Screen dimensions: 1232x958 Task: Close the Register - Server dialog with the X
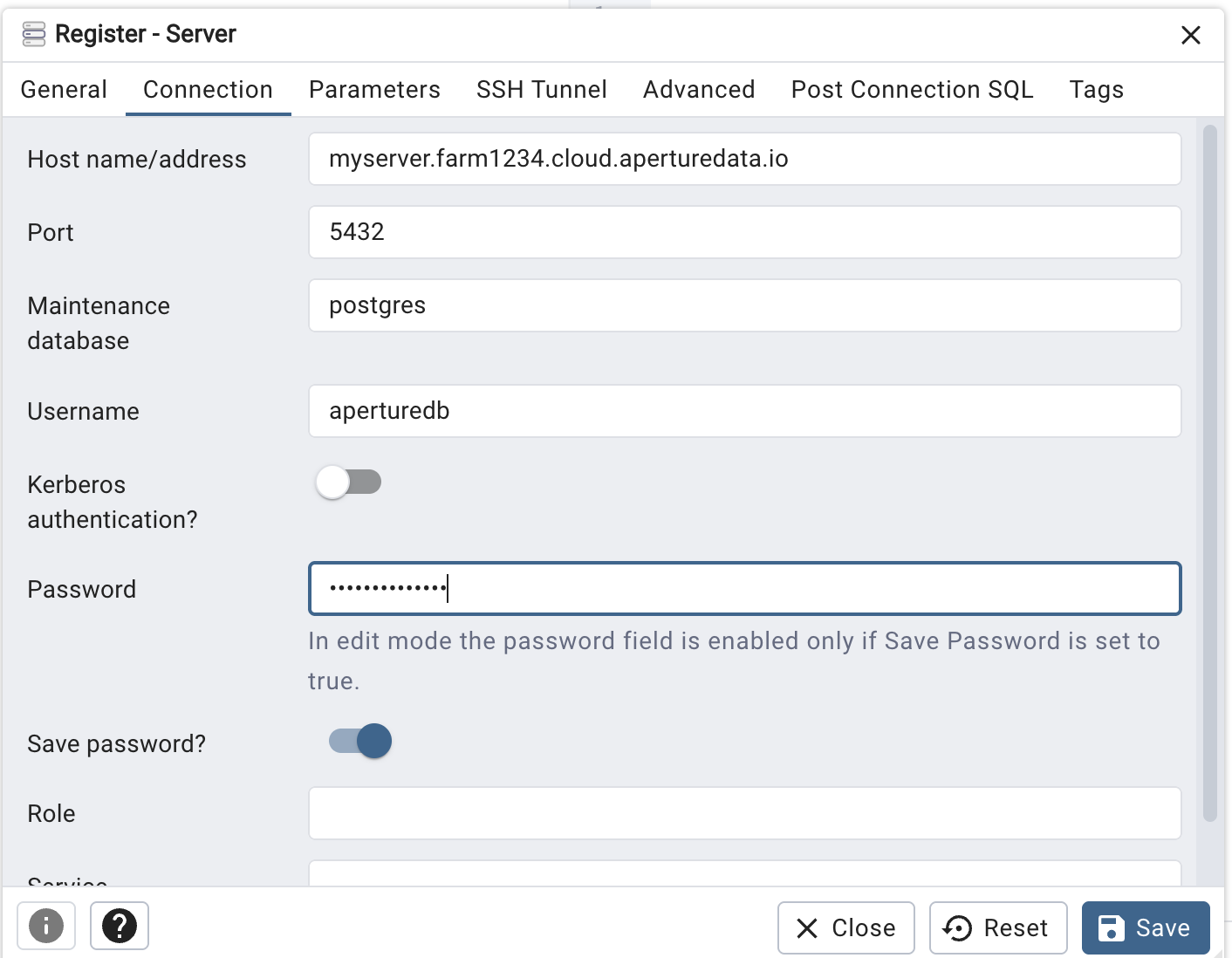pos(1191,35)
